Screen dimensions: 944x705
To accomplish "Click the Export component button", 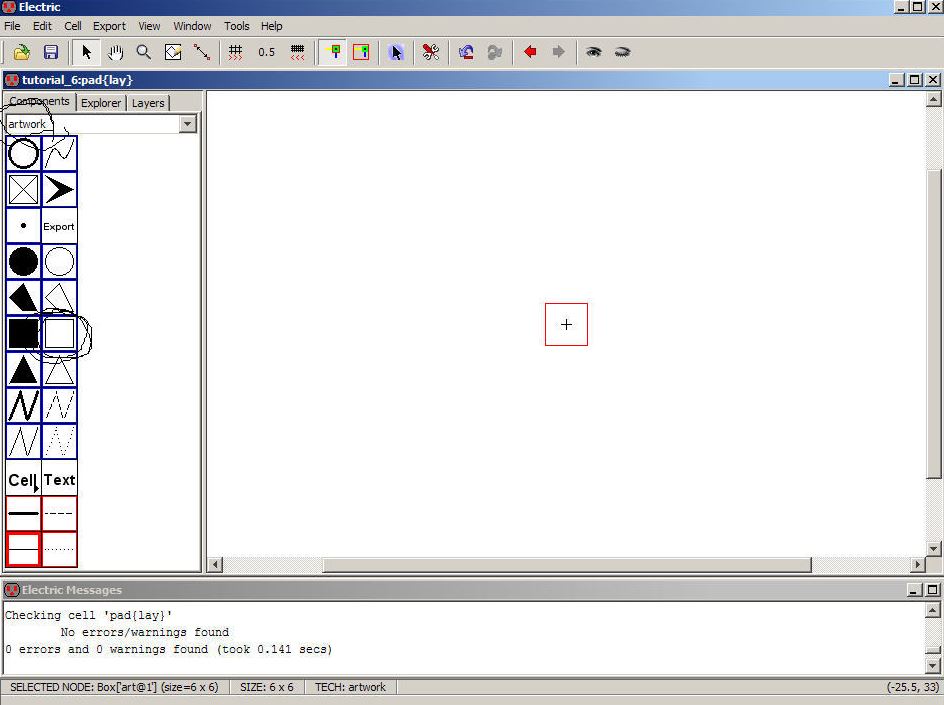I will tap(59, 226).
